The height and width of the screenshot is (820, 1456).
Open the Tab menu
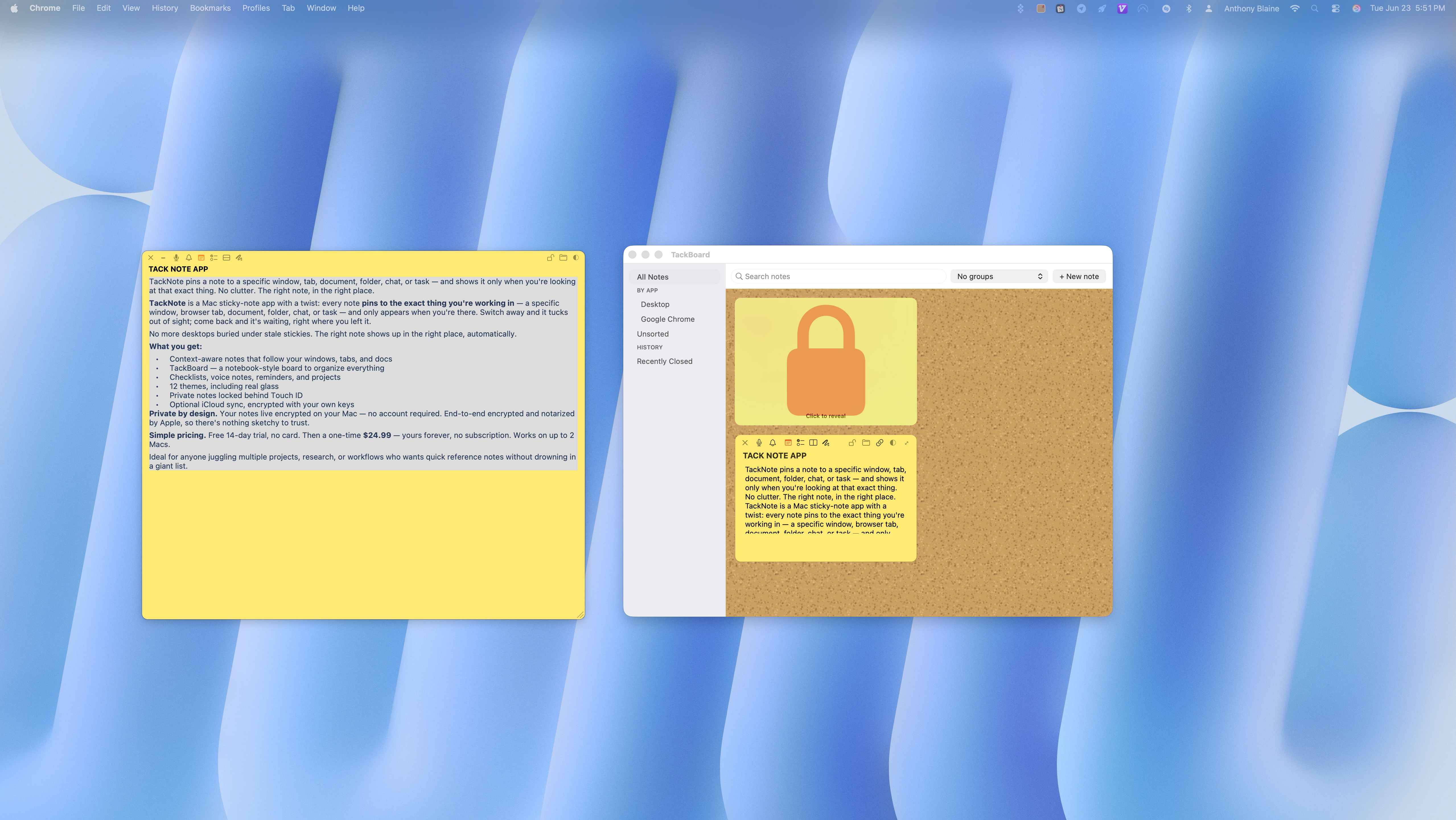coord(288,8)
